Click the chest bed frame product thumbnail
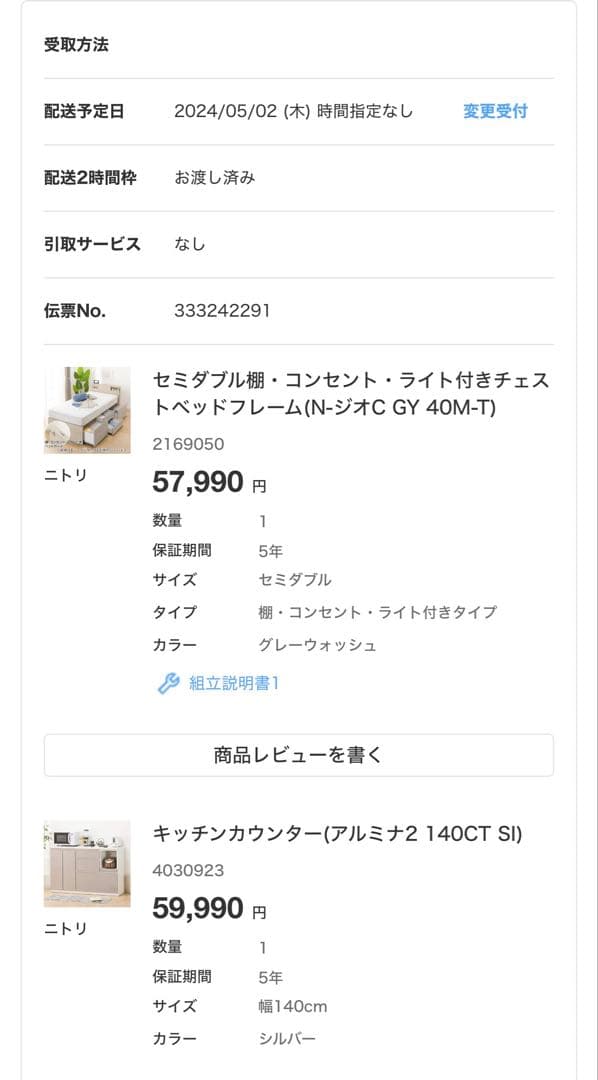Image resolution: width=598 pixels, height=1080 pixels. (89, 408)
